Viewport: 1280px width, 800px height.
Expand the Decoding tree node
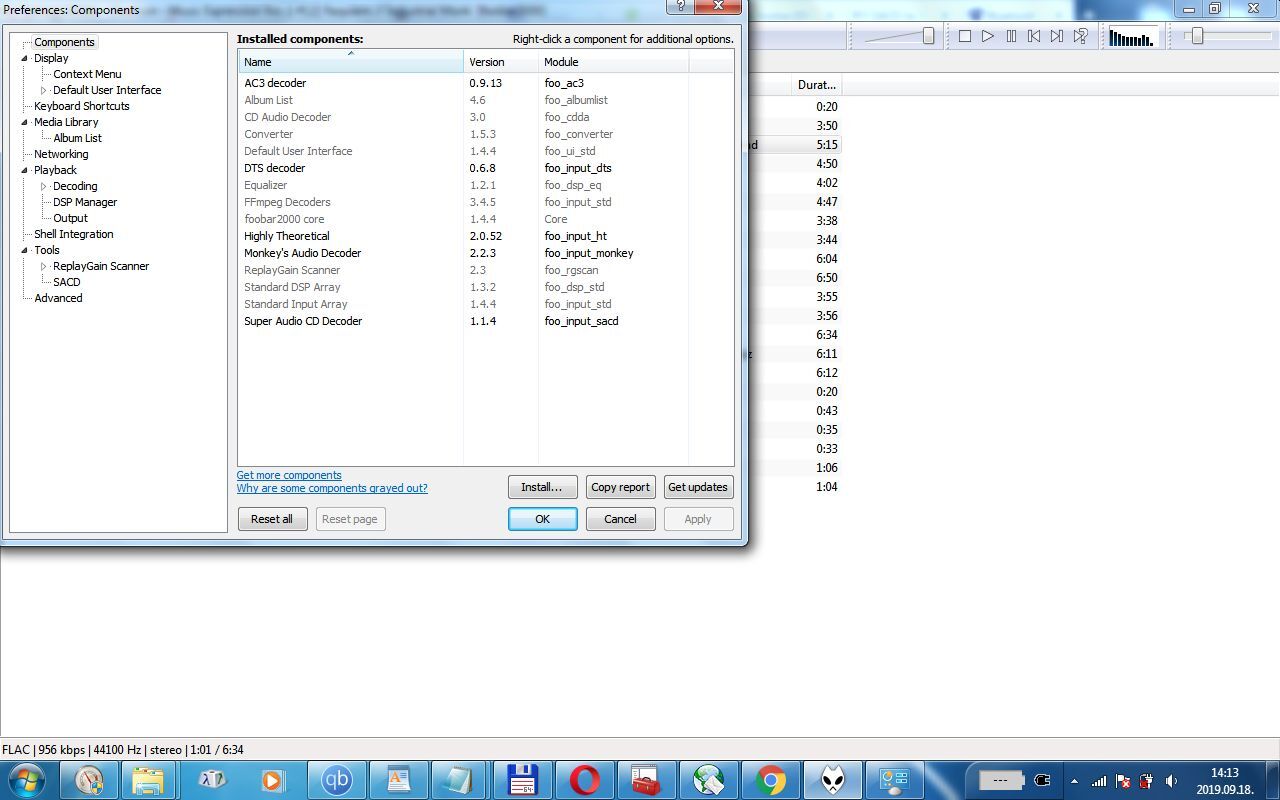(x=44, y=186)
